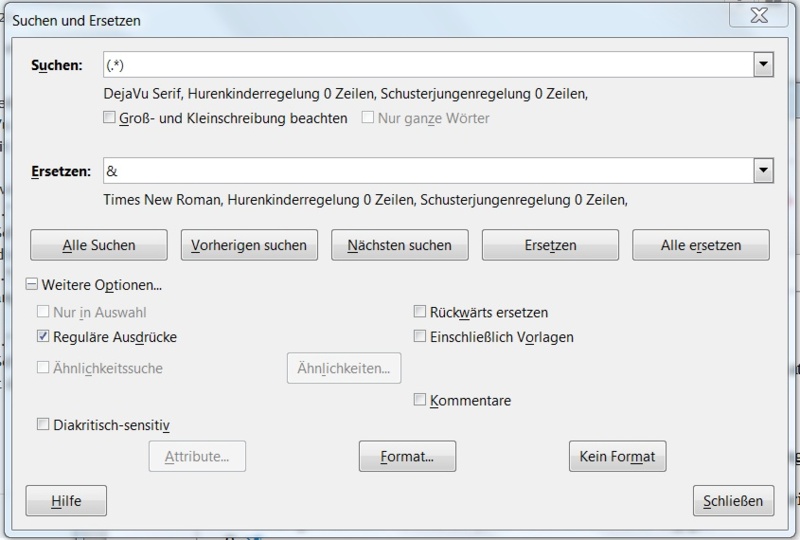The height and width of the screenshot is (540, 800).
Task: Enable Groß- und Kleinschreibung beachten
Action: (x=110, y=118)
